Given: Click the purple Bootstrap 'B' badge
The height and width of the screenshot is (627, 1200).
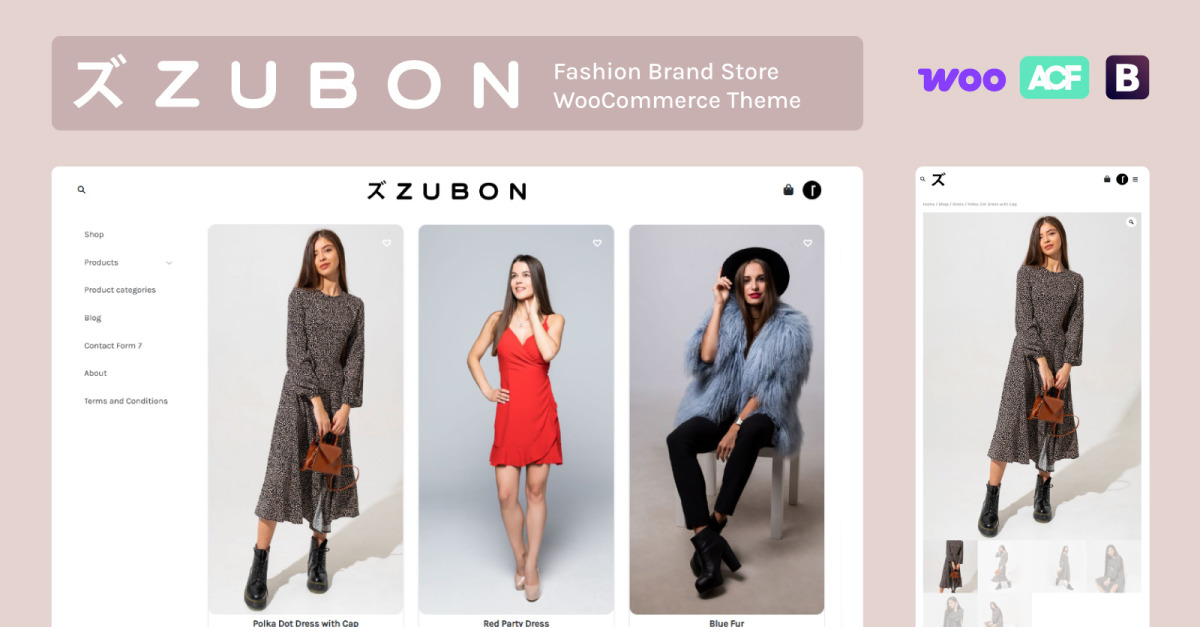Looking at the screenshot, I should pos(1127,77).
